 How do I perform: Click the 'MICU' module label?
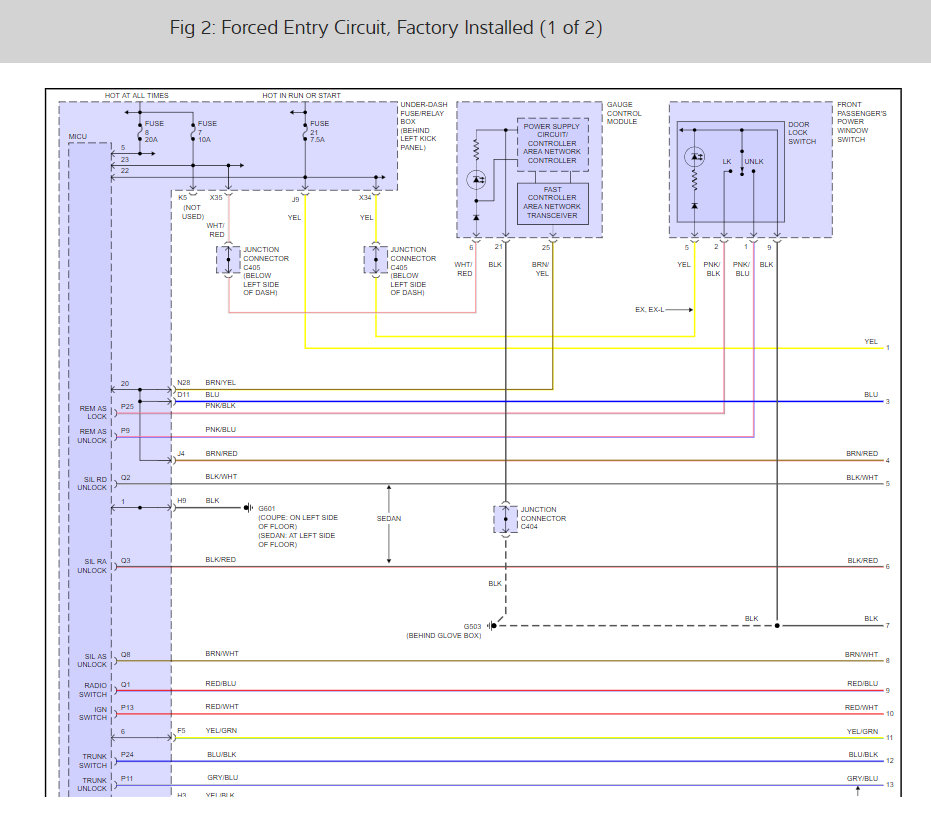coord(77,137)
